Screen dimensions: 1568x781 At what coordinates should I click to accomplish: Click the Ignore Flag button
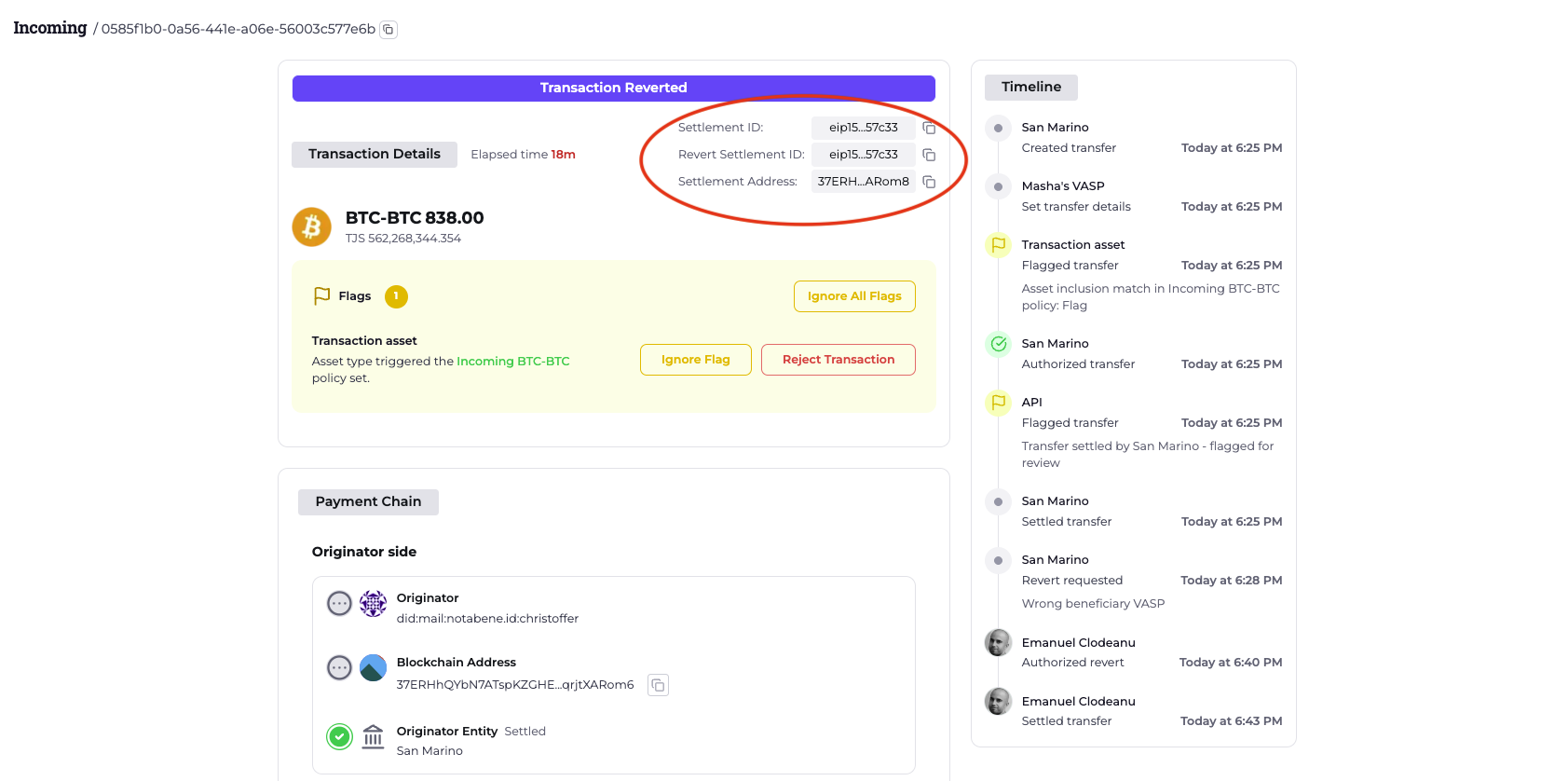tap(696, 360)
